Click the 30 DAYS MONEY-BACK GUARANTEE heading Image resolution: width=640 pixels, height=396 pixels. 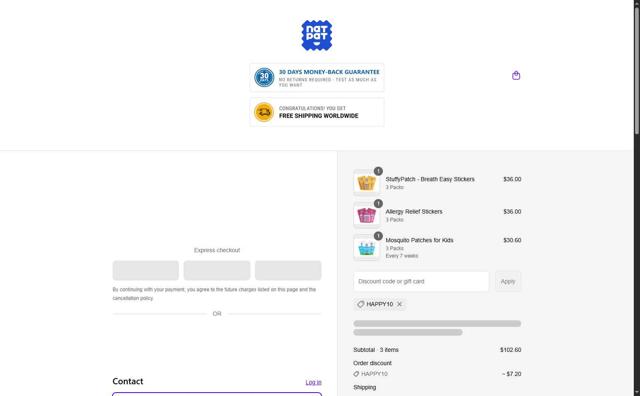pyautogui.click(x=329, y=72)
